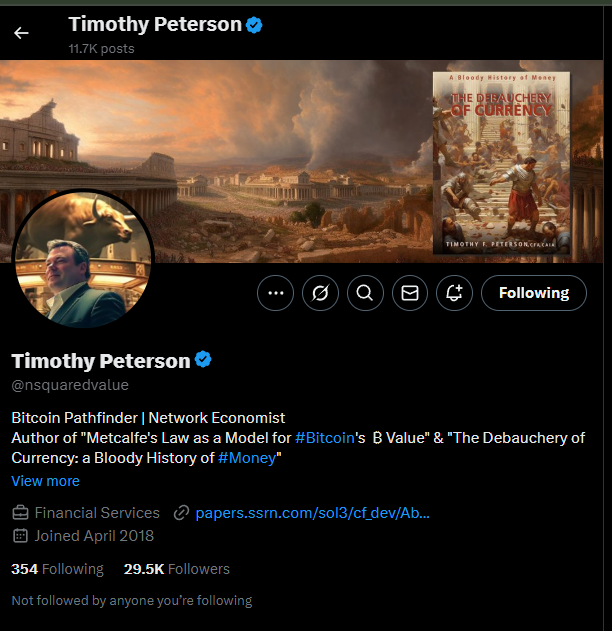The image size is (612, 631).
Task: Click the Financial Services category label
Action: click(x=97, y=513)
